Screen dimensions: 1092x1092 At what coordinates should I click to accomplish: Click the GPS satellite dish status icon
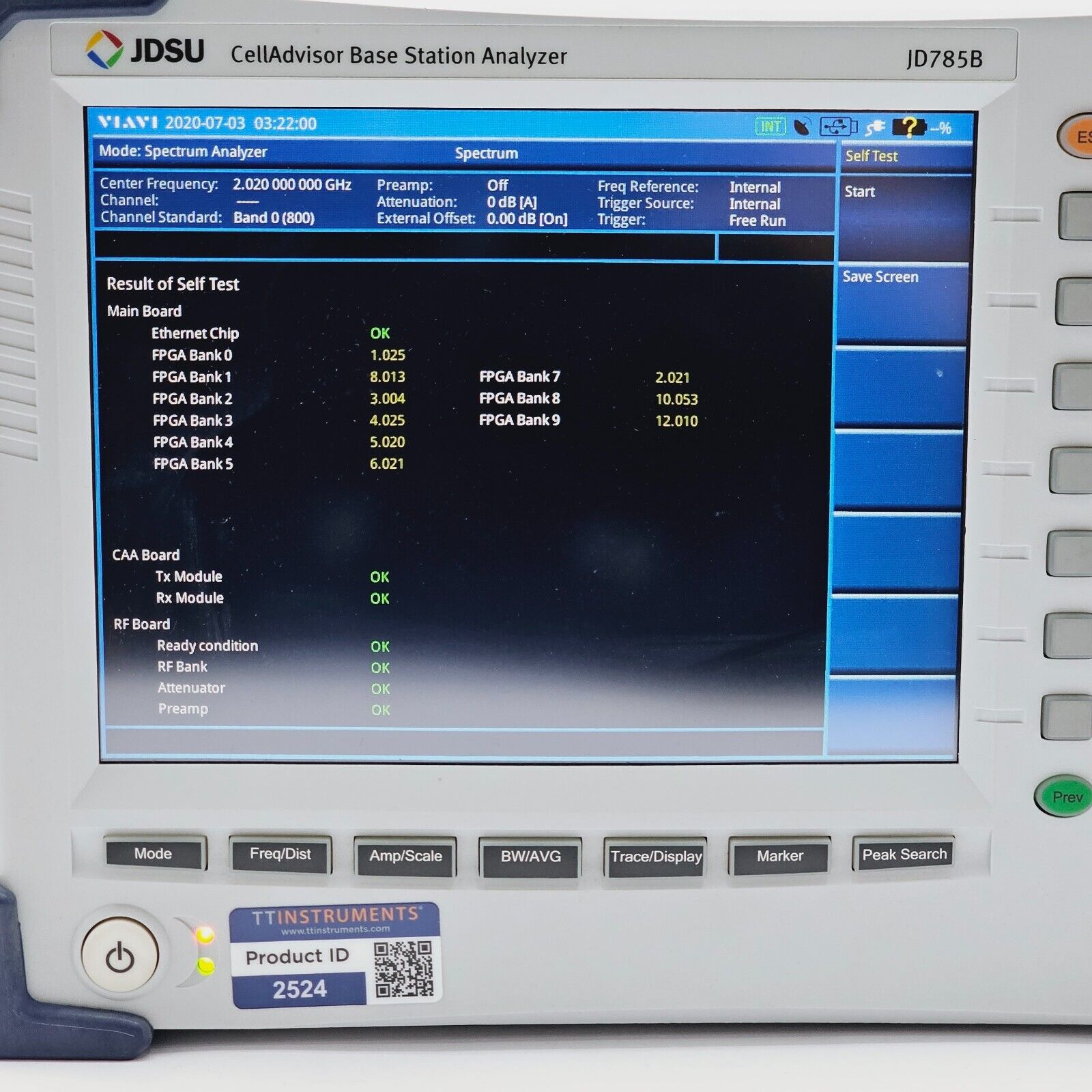(x=803, y=126)
